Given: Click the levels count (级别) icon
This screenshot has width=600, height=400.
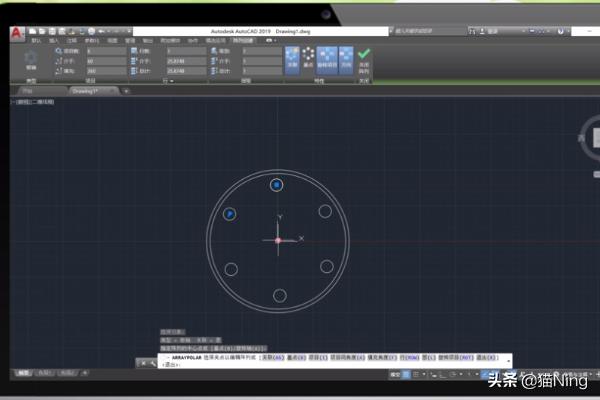Looking at the screenshot, I should point(214,51).
